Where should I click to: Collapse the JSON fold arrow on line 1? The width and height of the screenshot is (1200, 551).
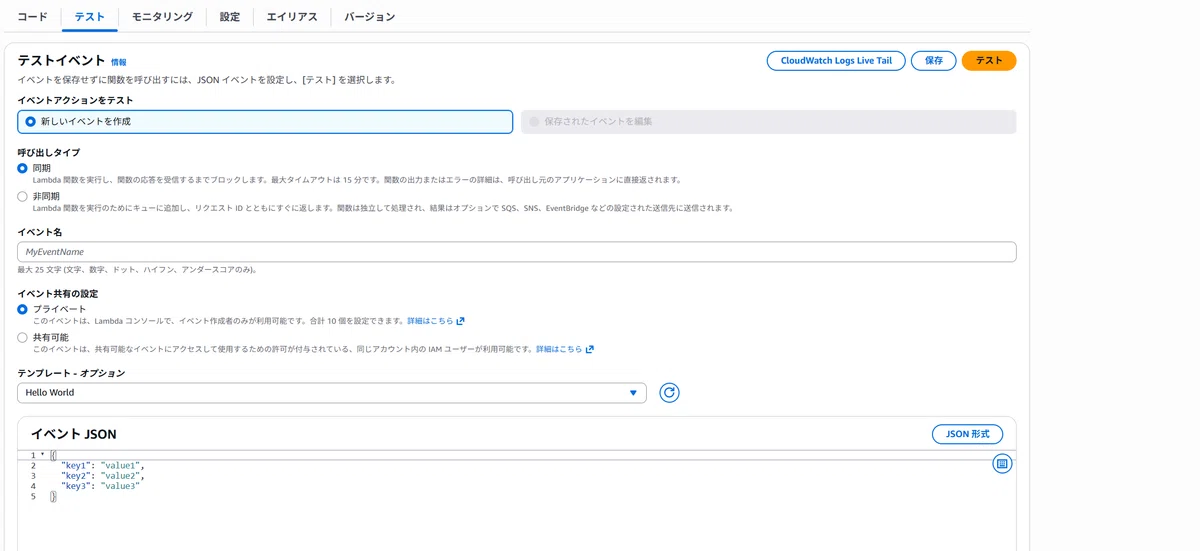[42, 455]
